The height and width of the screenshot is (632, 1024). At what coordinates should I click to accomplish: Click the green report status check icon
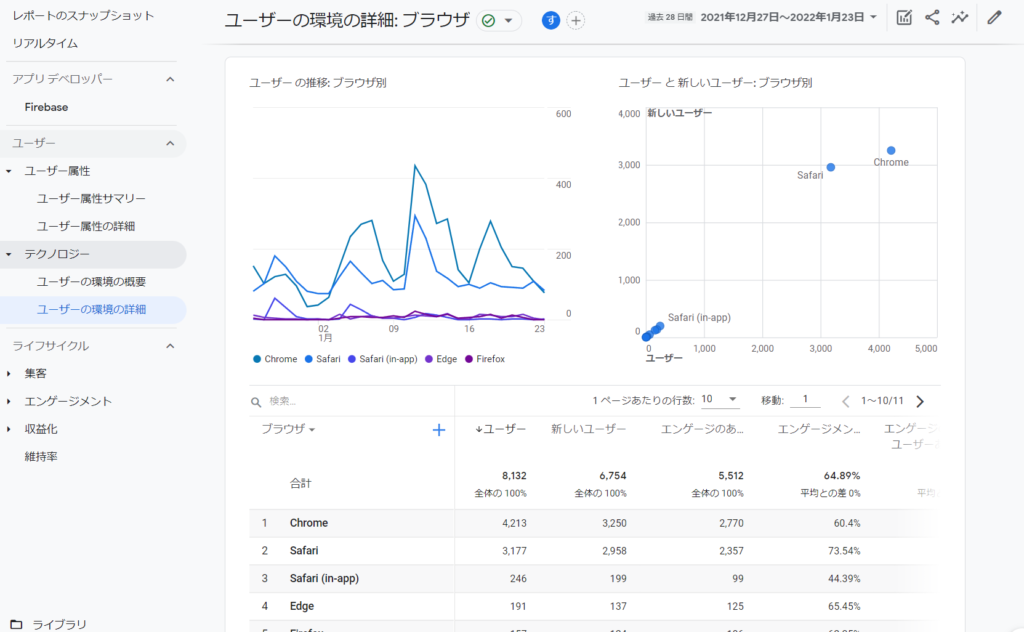[488, 21]
